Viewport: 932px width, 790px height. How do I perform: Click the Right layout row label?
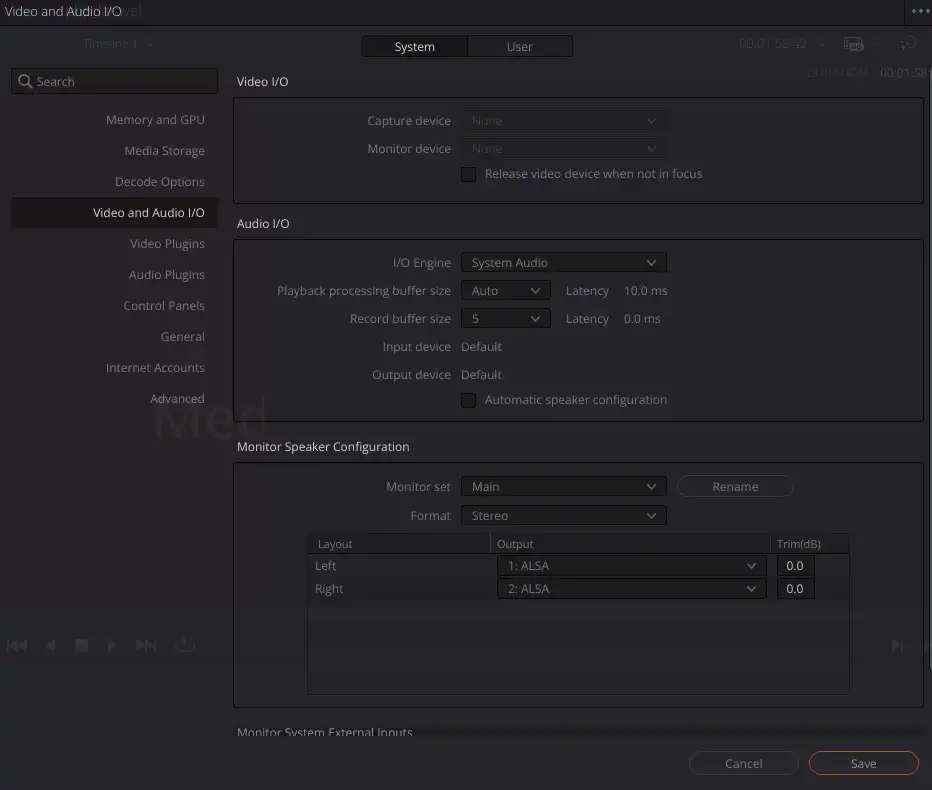coord(329,589)
